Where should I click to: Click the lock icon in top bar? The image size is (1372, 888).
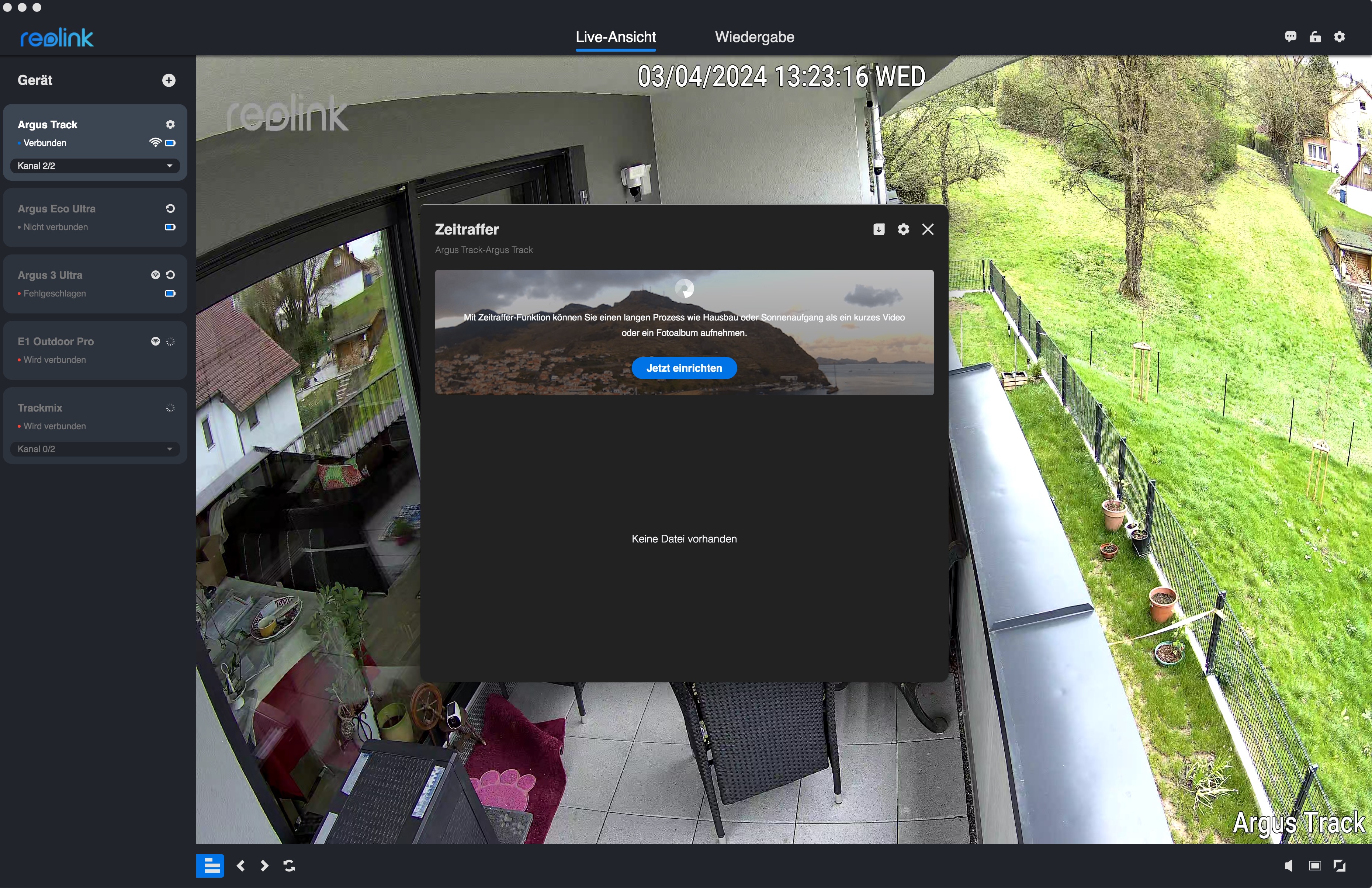[1315, 37]
